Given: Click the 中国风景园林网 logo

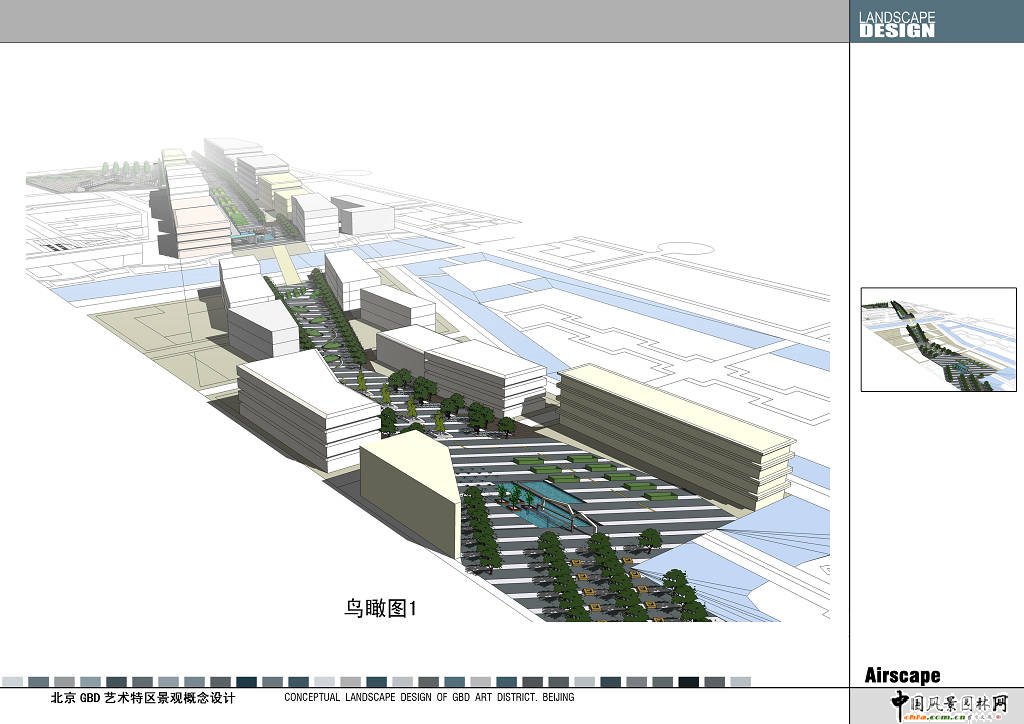Looking at the screenshot, I should pyautogui.click(x=948, y=701).
